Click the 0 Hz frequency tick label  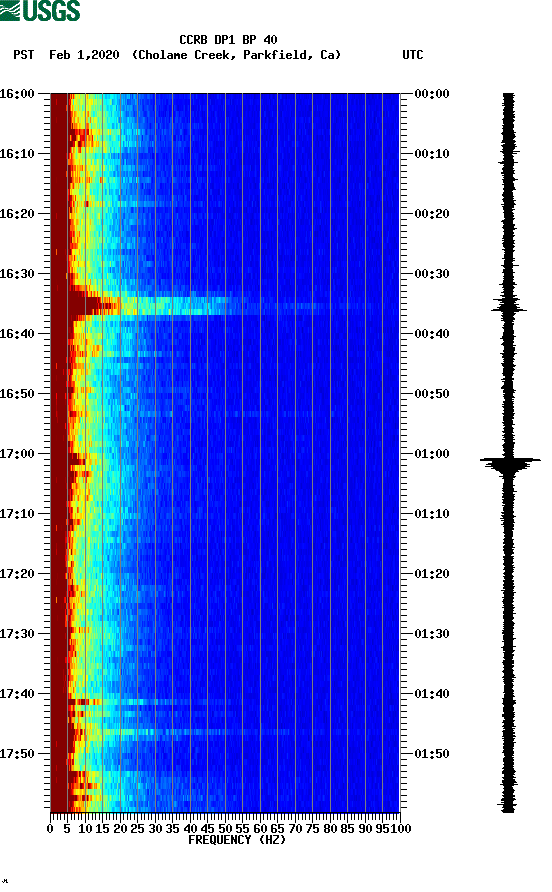(x=50, y=829)
